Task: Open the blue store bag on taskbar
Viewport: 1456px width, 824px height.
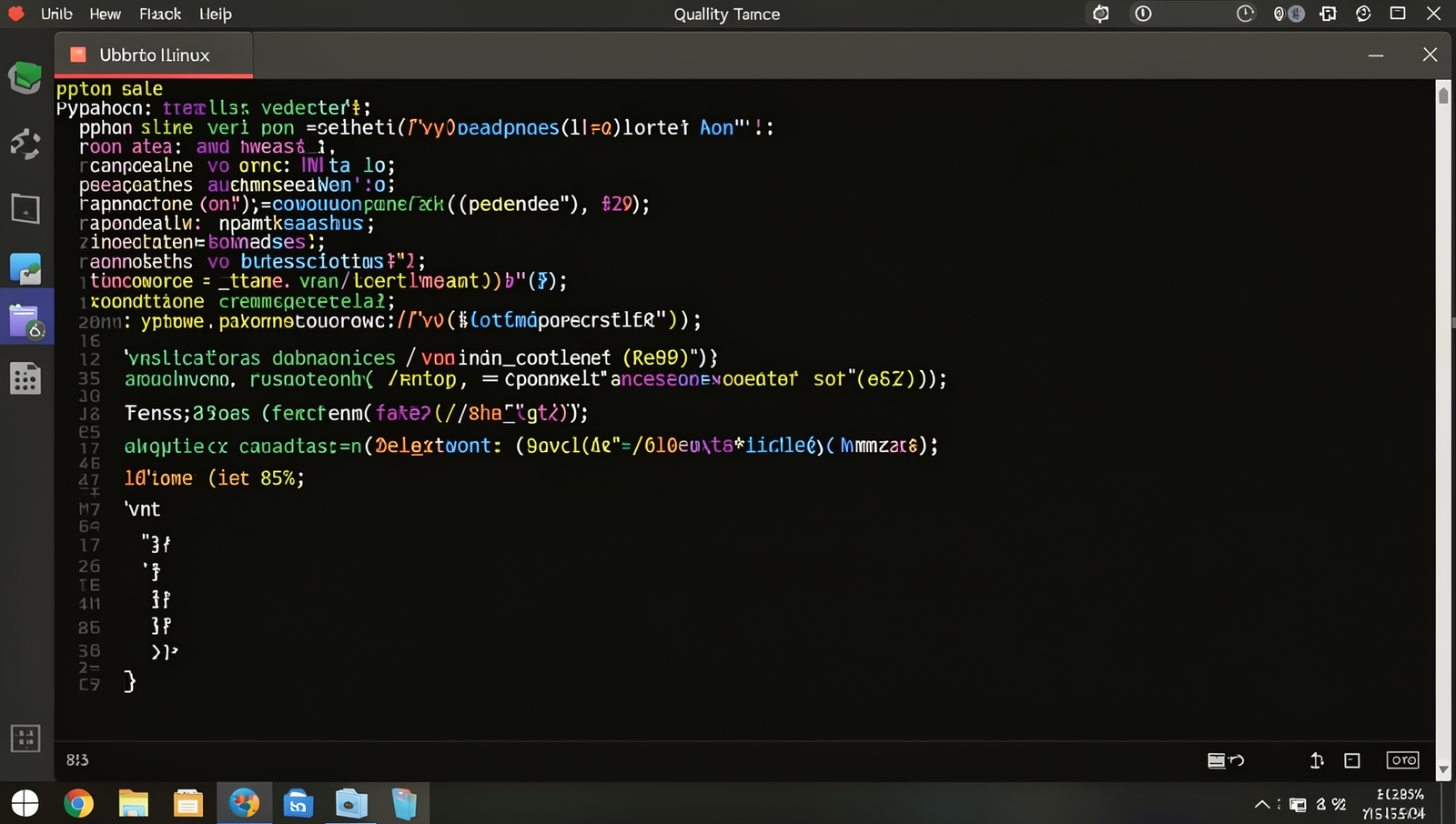Action: [x=298, y=803]
